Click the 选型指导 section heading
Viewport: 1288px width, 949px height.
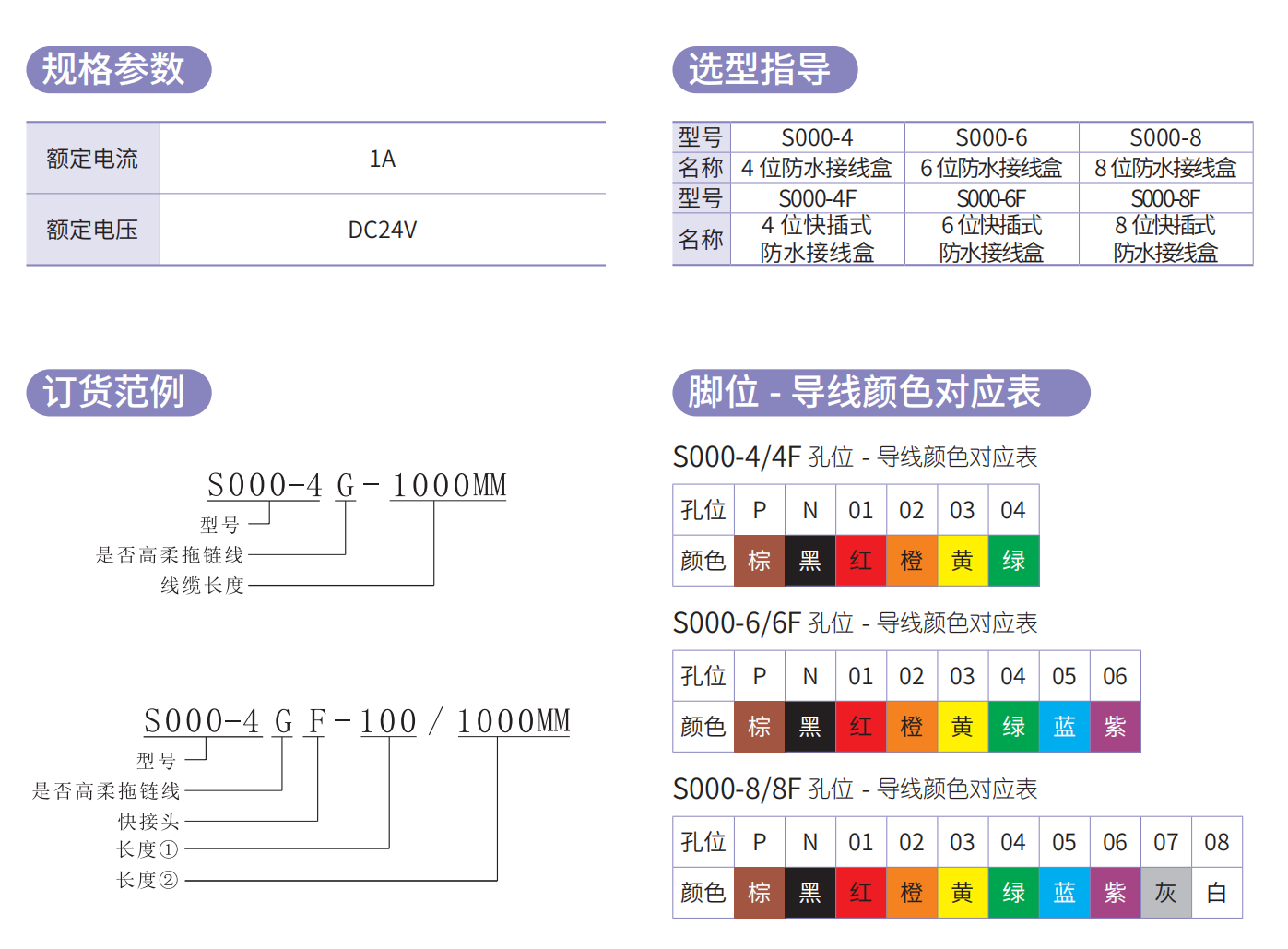click(x=765, y=69)
